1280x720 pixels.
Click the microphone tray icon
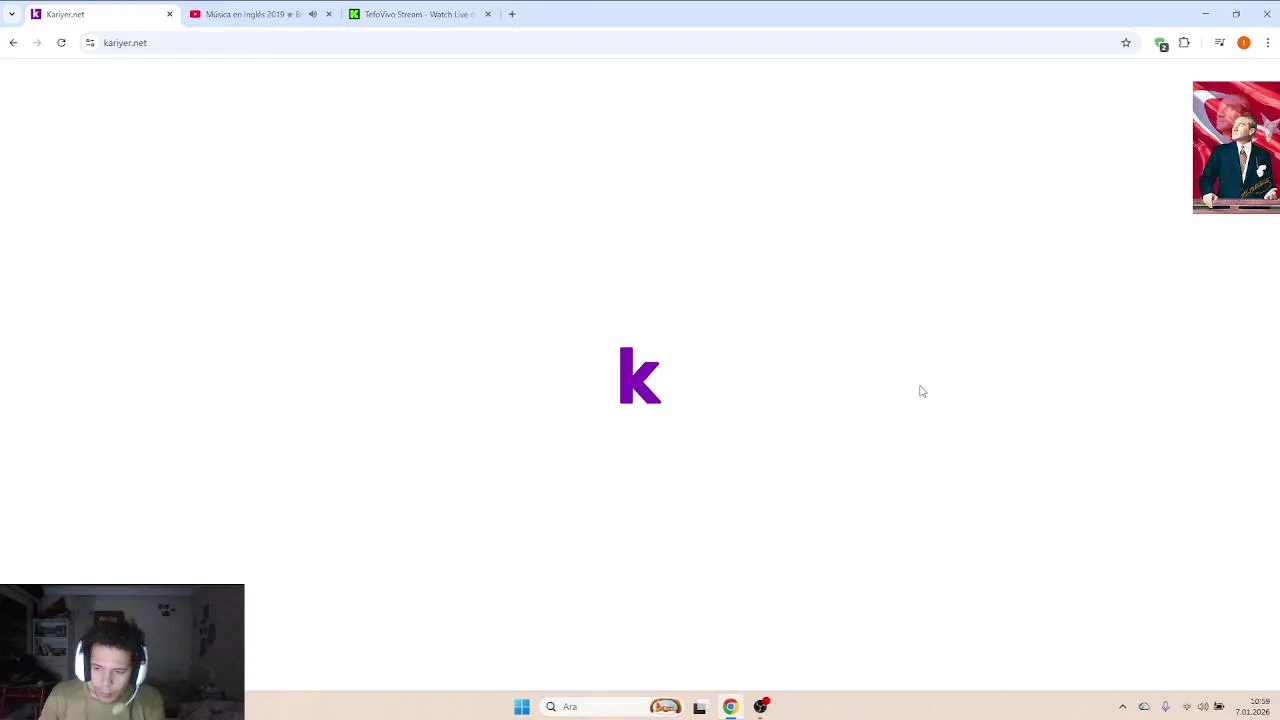point(1165,707)
